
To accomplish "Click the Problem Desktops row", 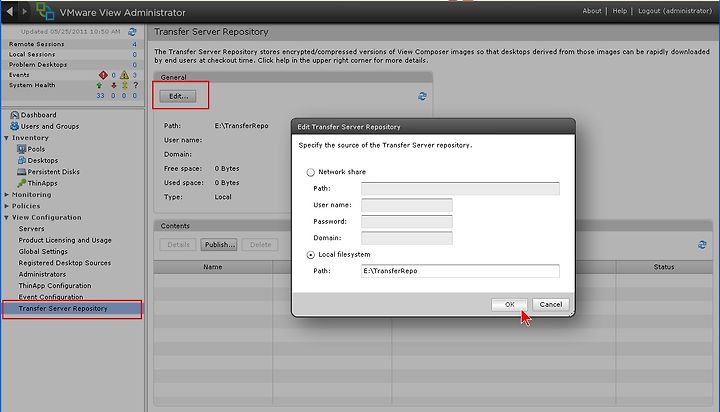I will pos(72,65).
